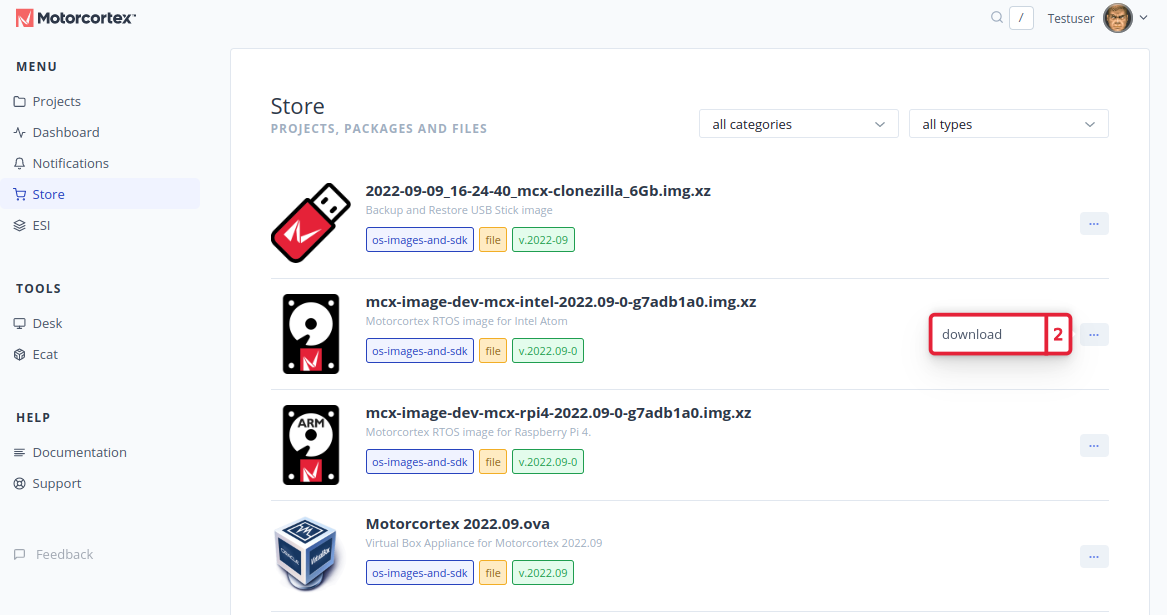Viewport: 1167px width, 615px height.
Task: Click file tag on Intel image row
Action: pyautogui.click(x=493, y=351)
